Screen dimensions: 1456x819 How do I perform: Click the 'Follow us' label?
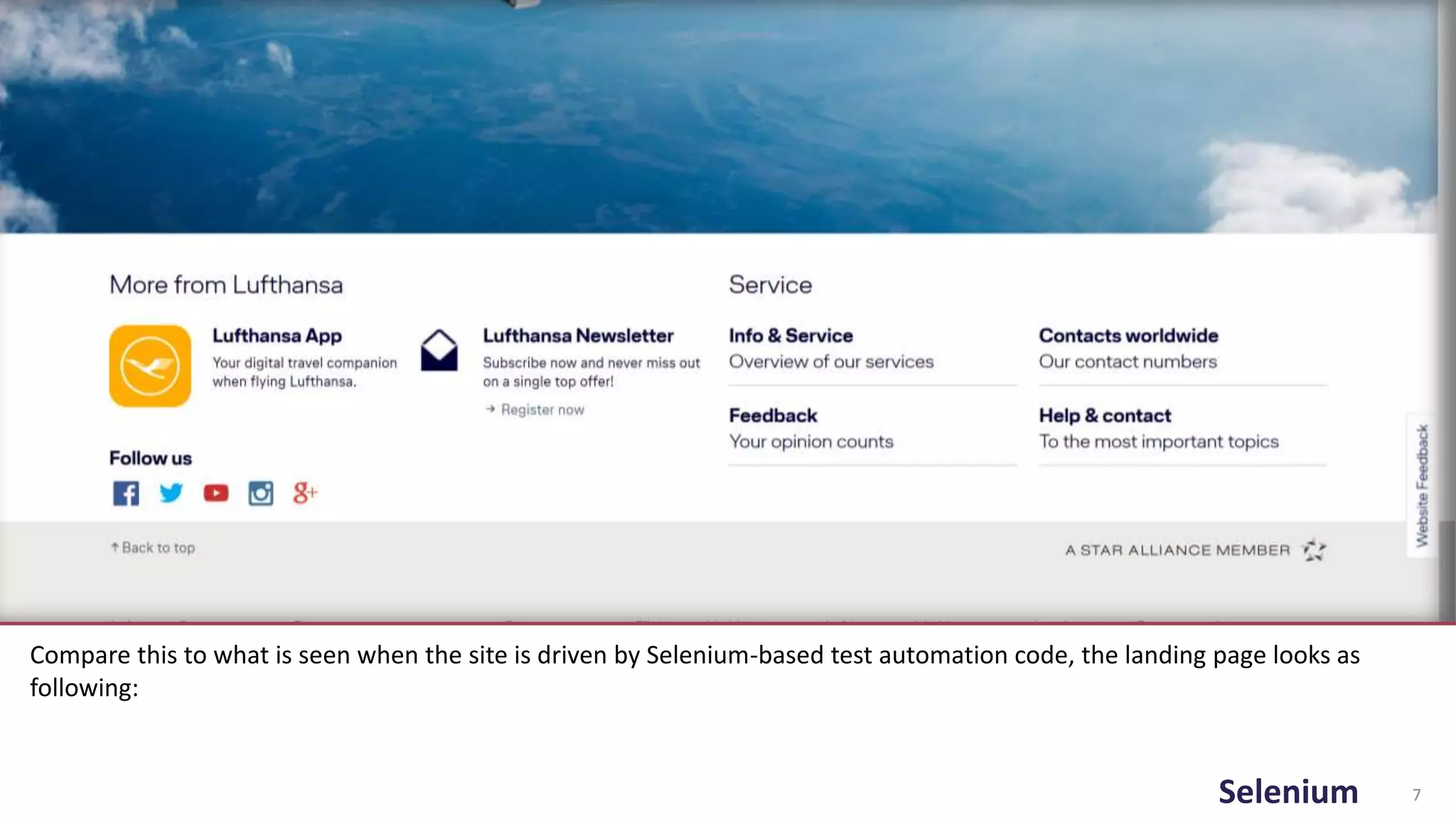[151, 458]
